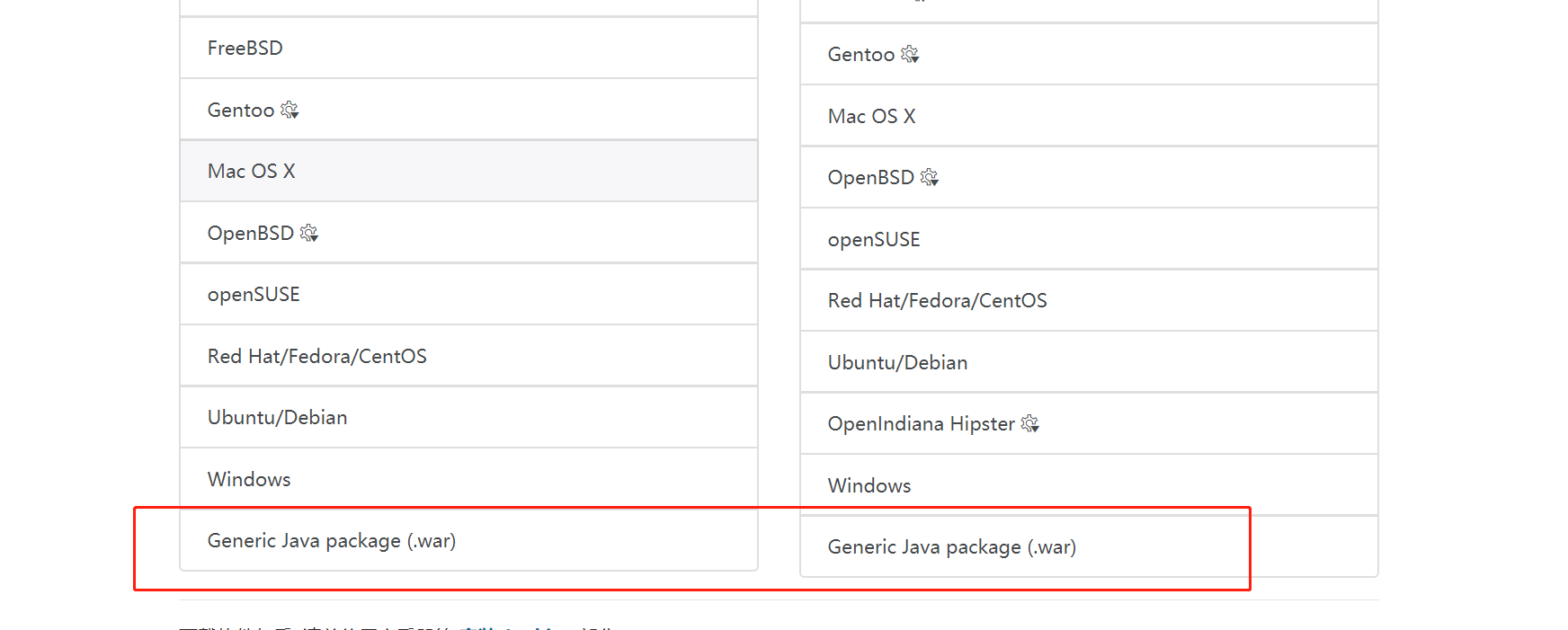
Task: Select Windows in left list
Action: [x=468, y=479]
